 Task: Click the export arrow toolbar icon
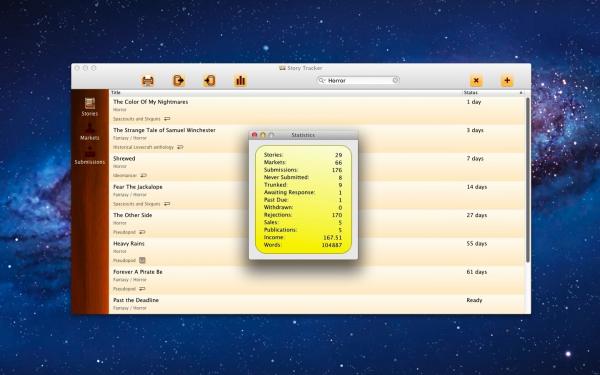[179, 81]
